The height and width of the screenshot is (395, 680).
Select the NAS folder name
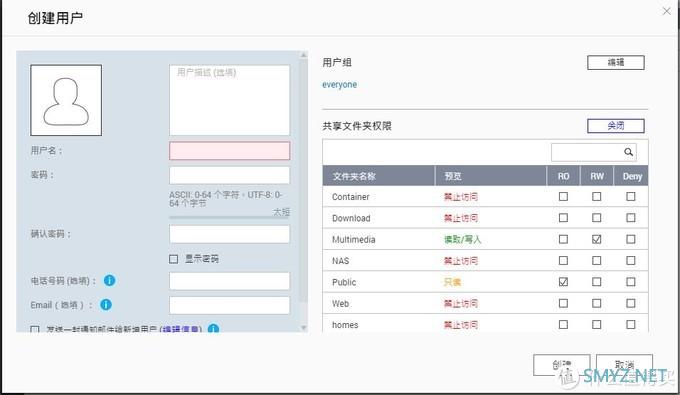coord(340,261)
